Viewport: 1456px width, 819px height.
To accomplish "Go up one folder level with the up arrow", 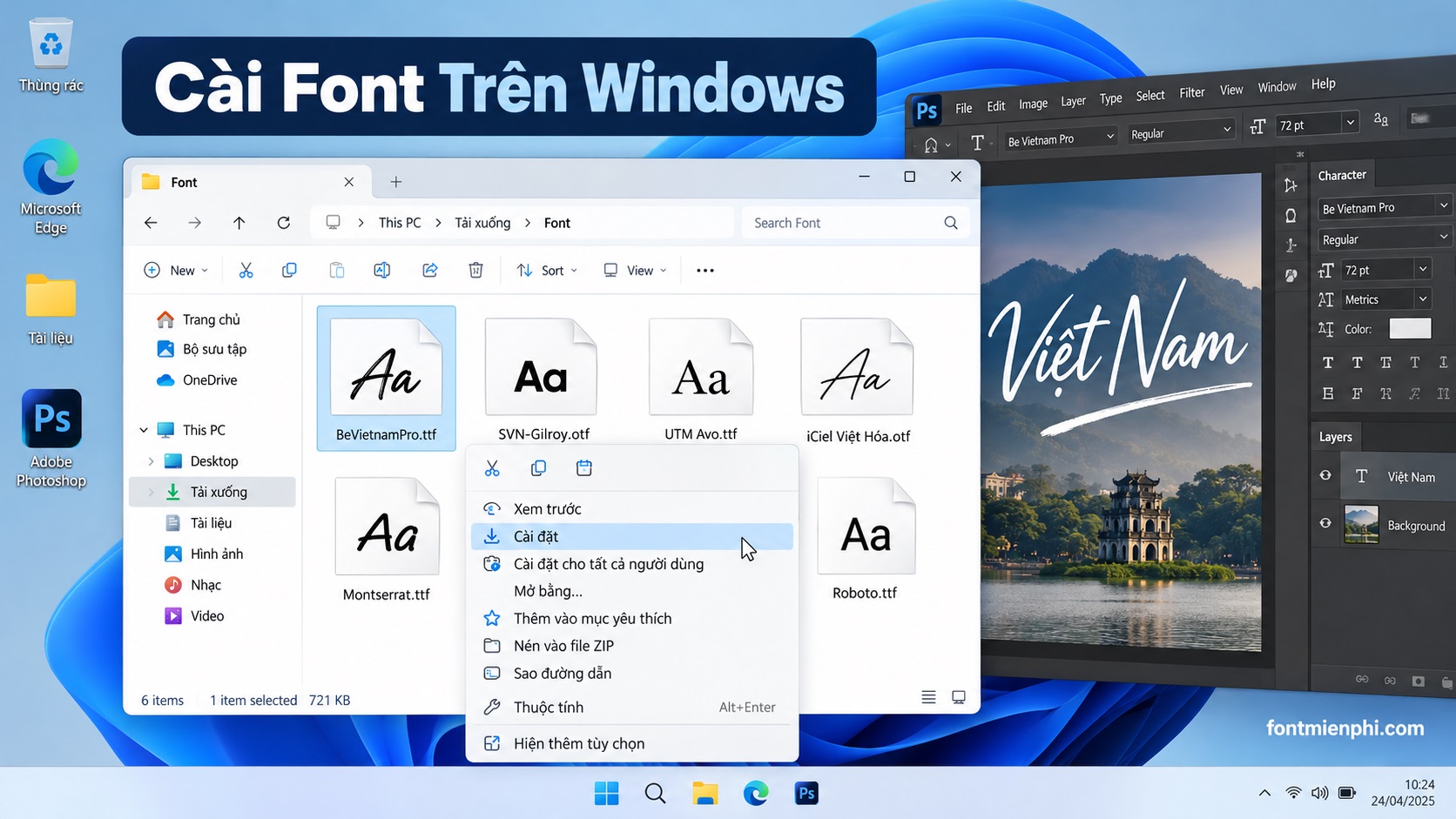I will click(239, 223).
